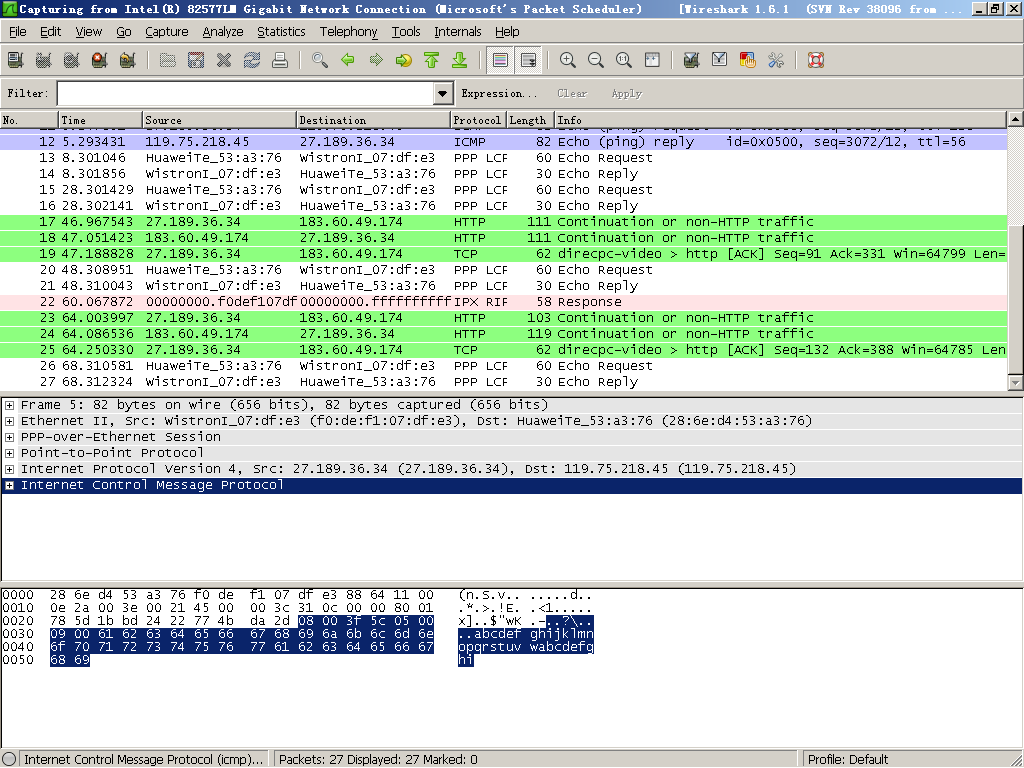Restart the running live capture
1024x768 pixels.
127,60
